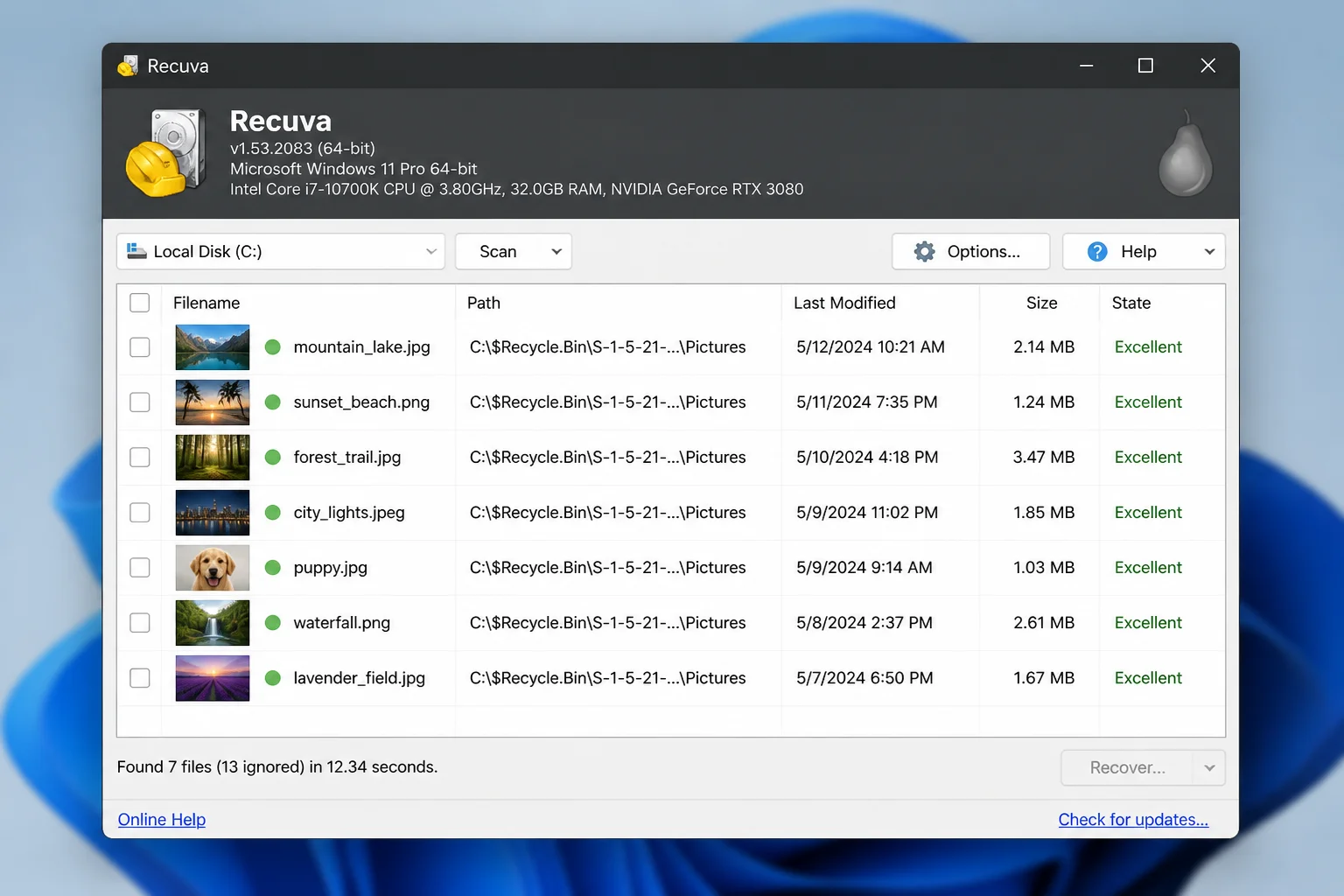
Task: Click the 1.24 MB size cell
Action: 1043,402
